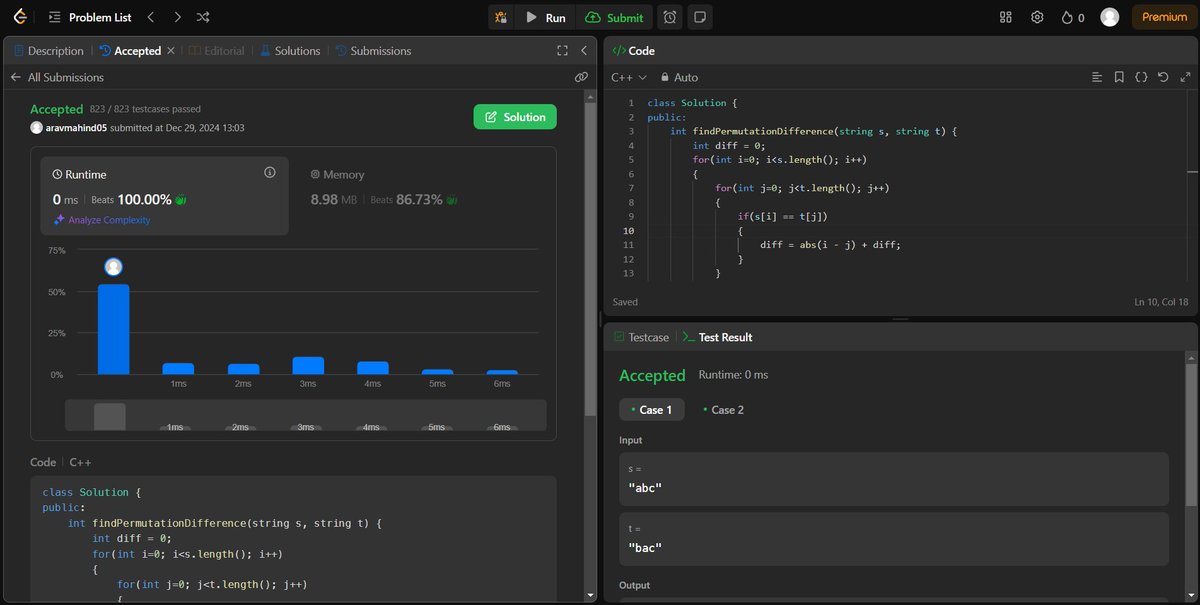Click the format code braces icon
This screenshot has width=1200, height=605.
[x=1140, y=76]
